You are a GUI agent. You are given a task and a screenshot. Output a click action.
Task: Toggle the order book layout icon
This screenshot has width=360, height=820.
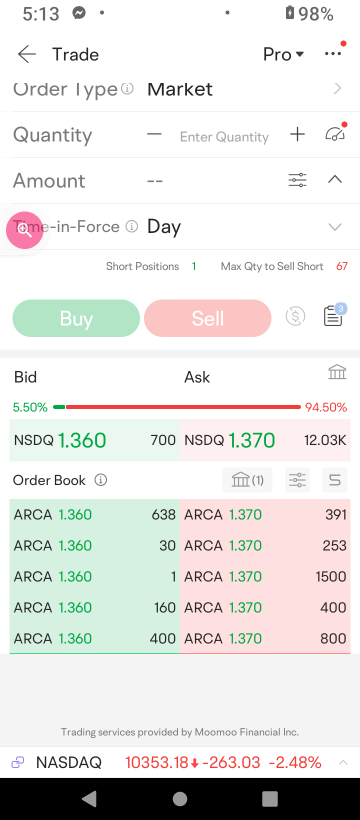pyautogui.click(x=334, y=480)
